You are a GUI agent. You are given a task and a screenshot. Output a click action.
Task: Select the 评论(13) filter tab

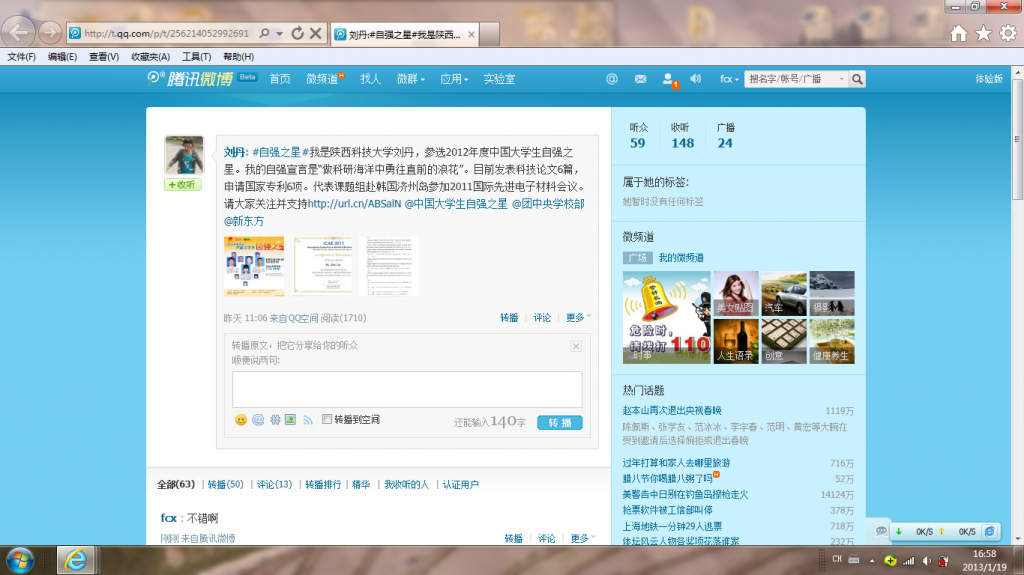tap(274, 484)
